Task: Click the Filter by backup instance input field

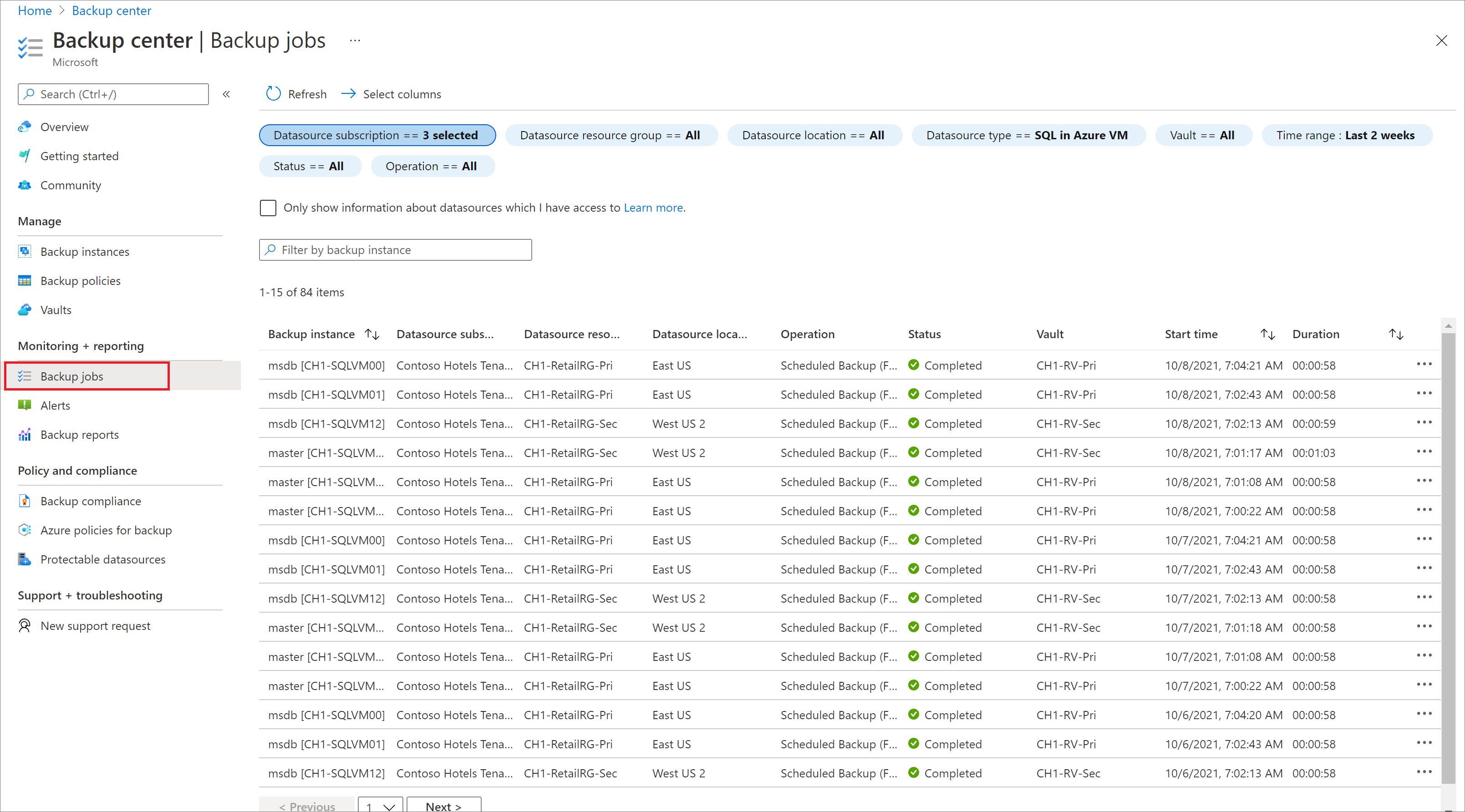Action: tap(396, 249)
